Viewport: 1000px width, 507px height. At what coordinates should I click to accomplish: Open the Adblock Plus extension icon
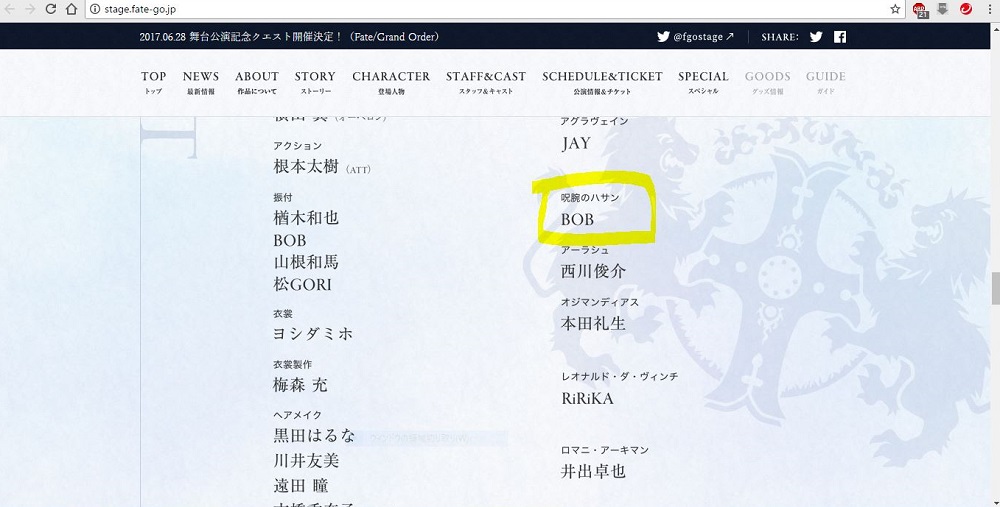(x=920, y=10)
